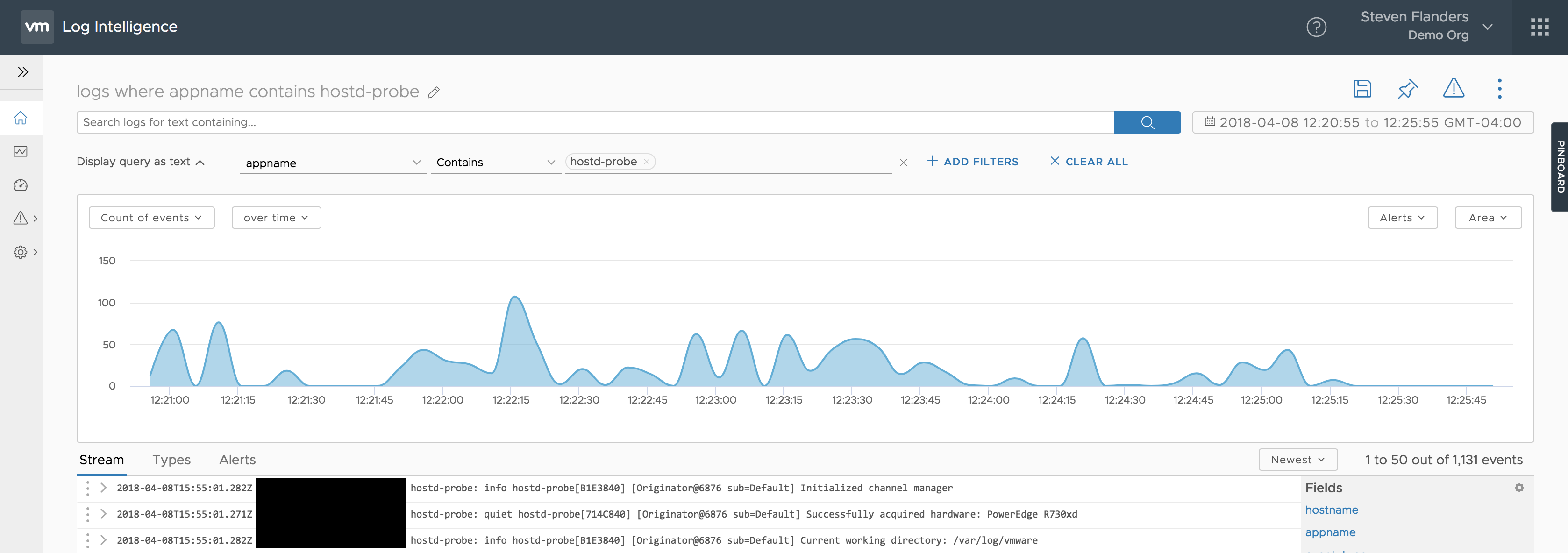The width and height of the screenshot is (1568, 553).
Task: Switch to the Alerts tab
Action: 237,460
